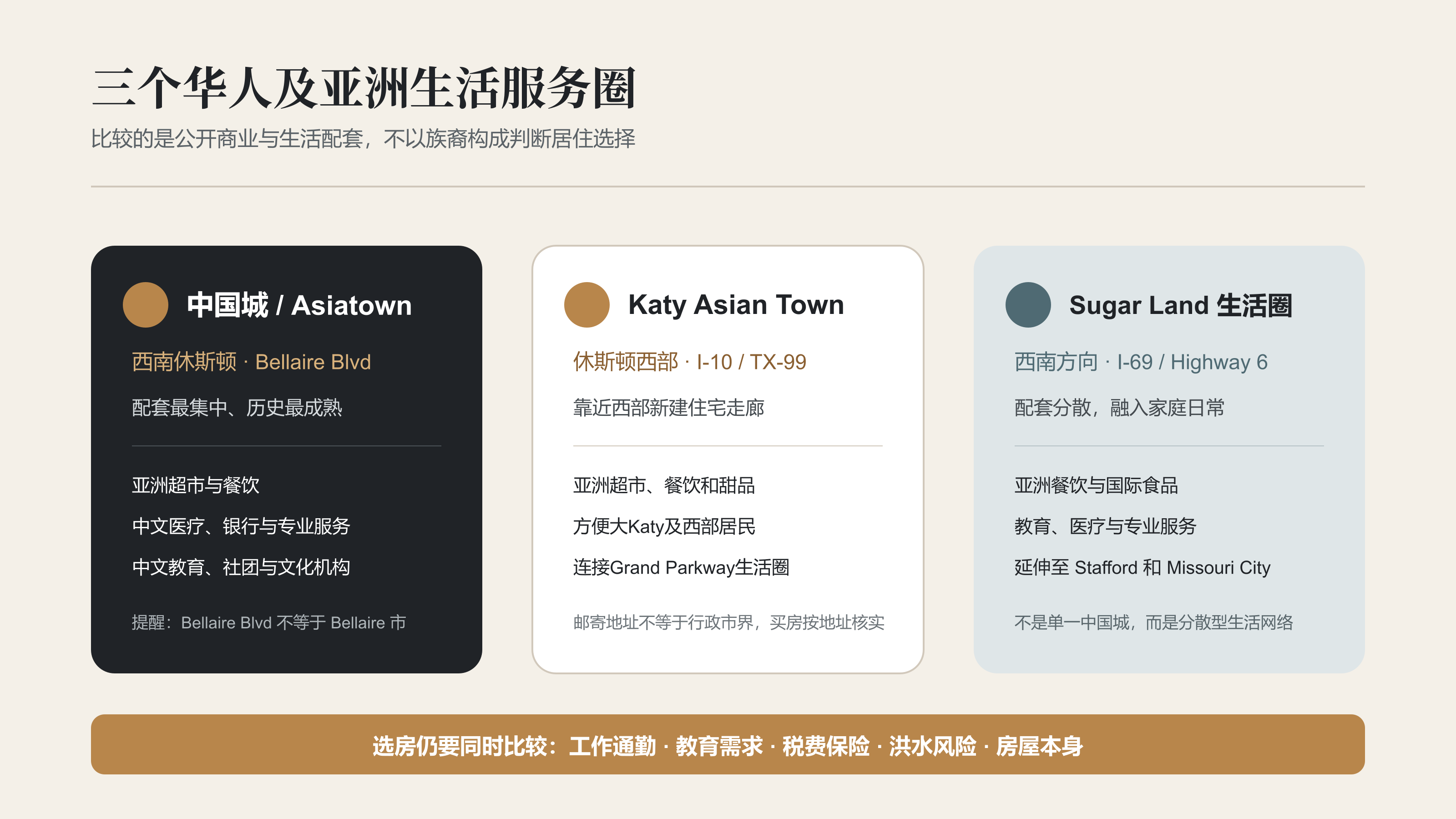Select heading Katy Asian Town
Screen dimensions: 1456x819
point(736,305)
